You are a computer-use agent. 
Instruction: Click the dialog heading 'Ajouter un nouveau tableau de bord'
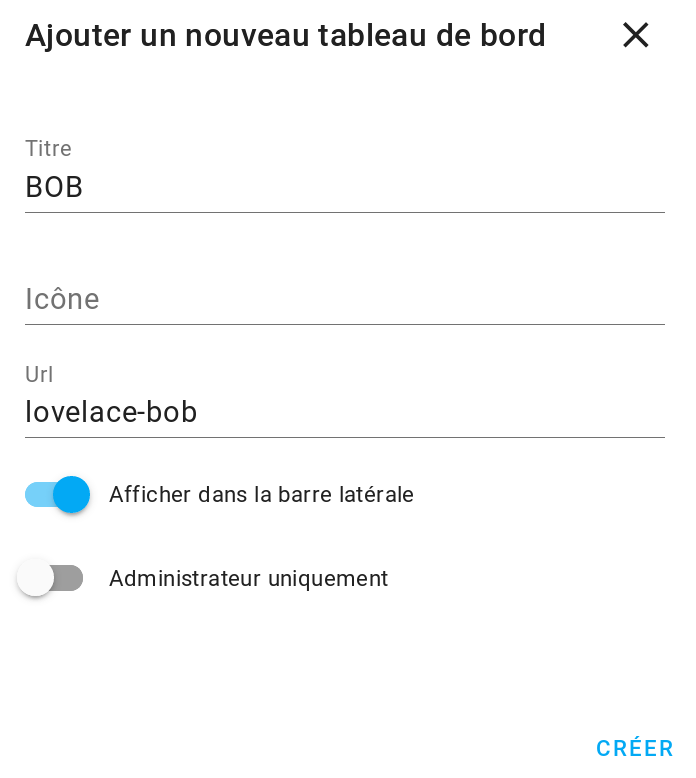(285, 36)
